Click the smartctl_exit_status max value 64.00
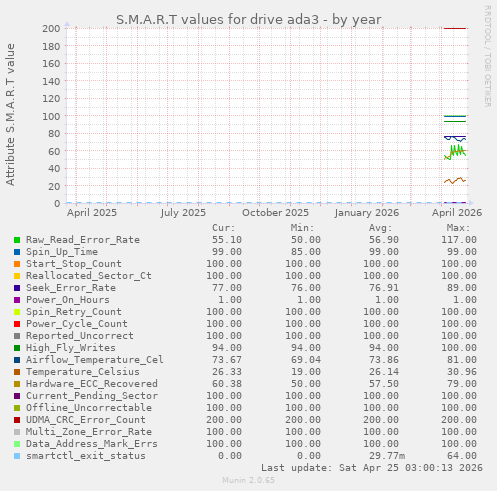 click(x=462, y=456)
